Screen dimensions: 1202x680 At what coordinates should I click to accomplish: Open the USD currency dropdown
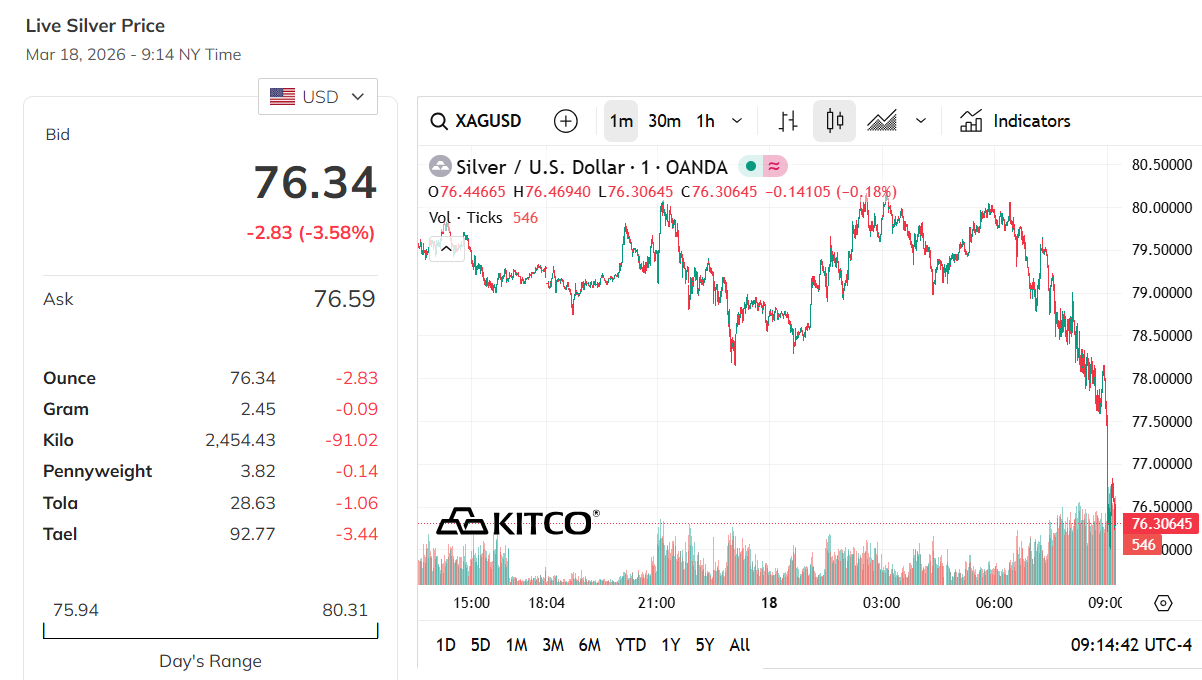point(318,97)
